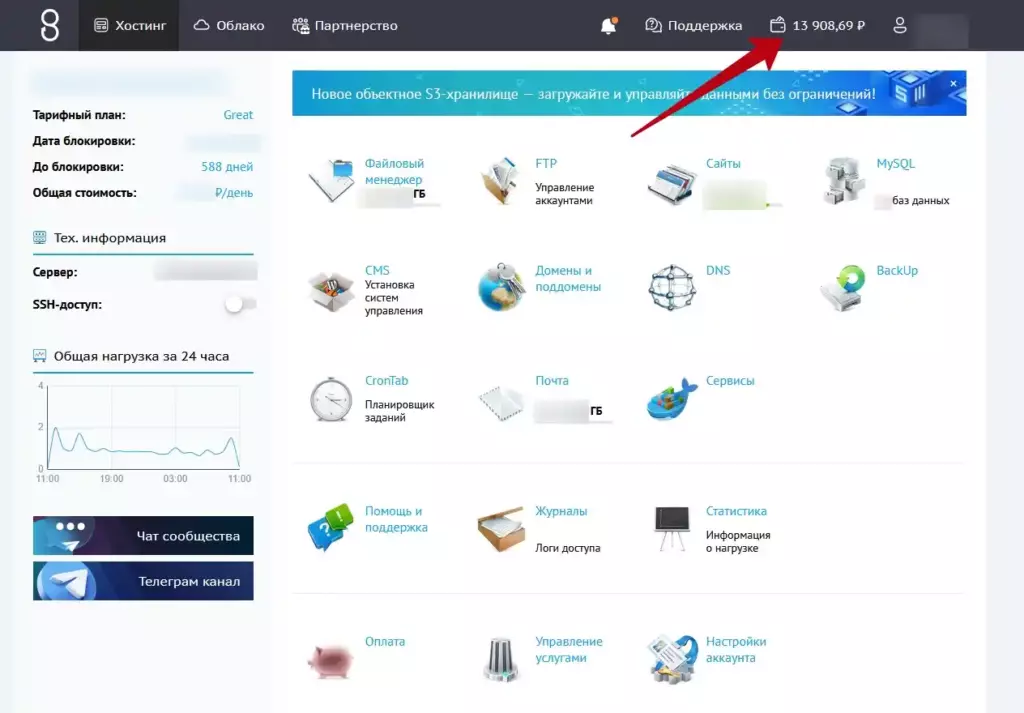Click the 588 дней value
This screenshot has height=713, width=1024.
coord(227,166)
